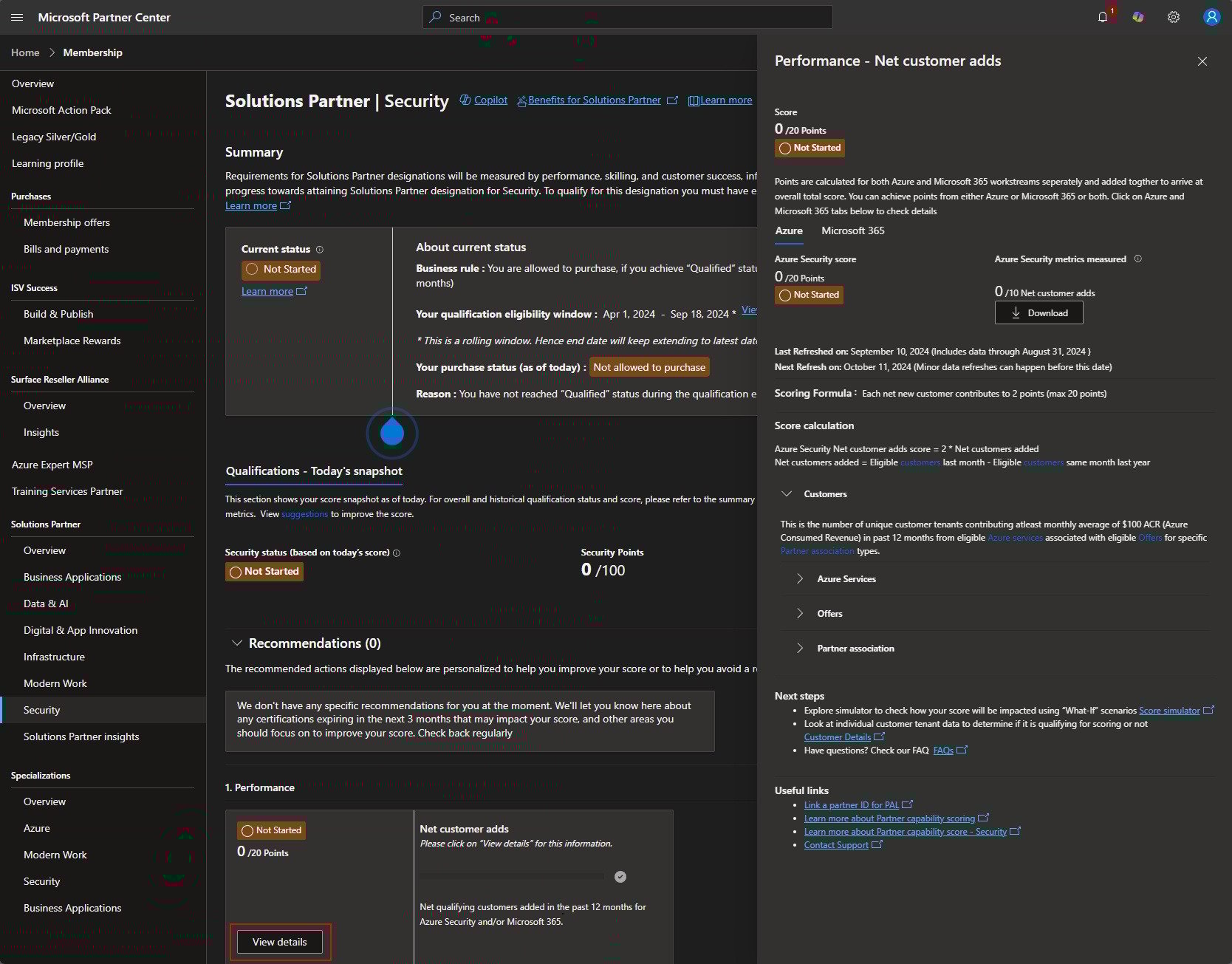
Task: Click the Search box
Action: tap(628, 17)
